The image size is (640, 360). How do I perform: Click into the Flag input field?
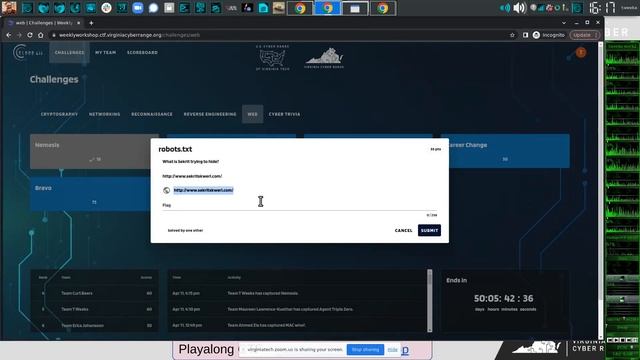coord(300,205)
